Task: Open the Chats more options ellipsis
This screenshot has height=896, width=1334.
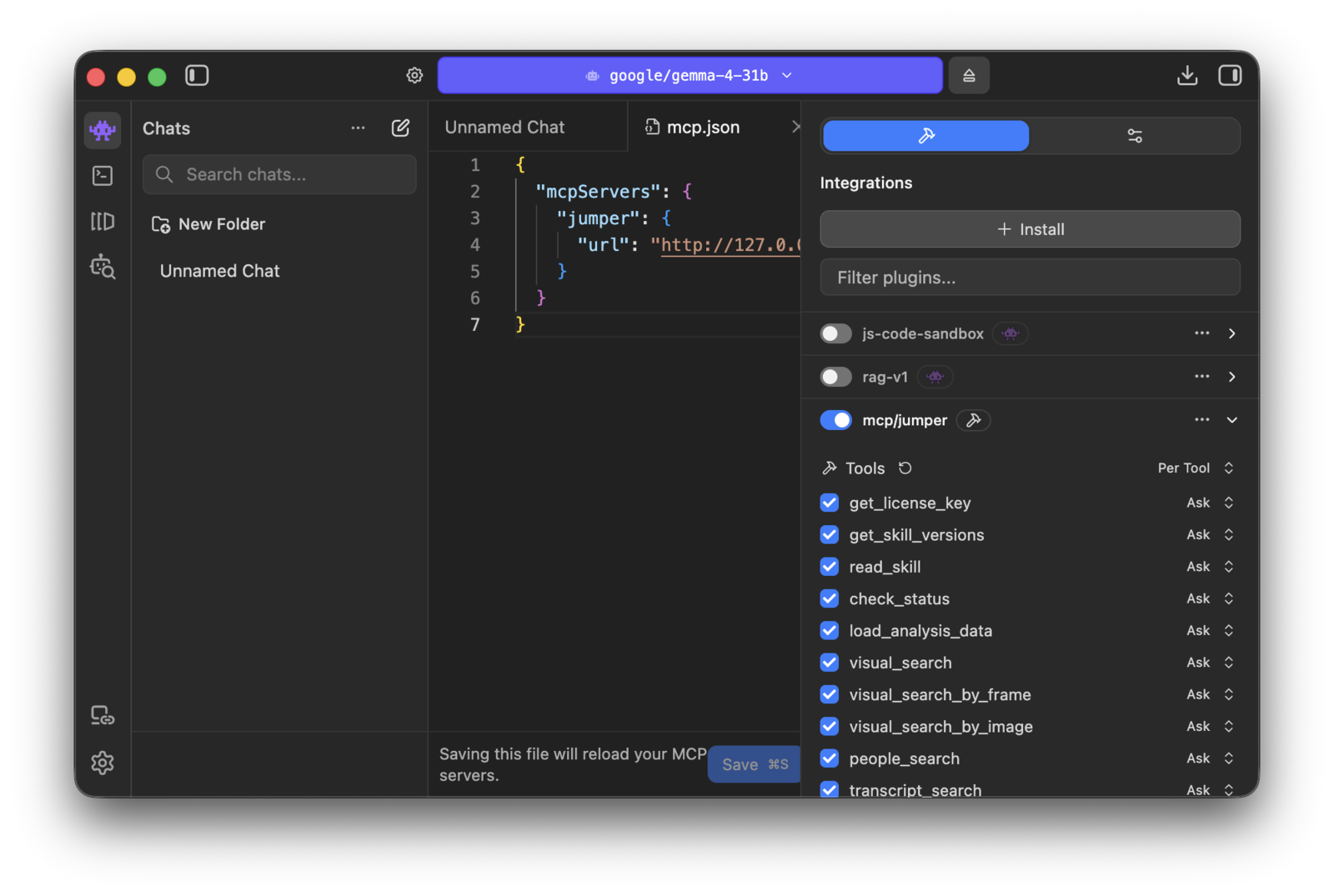Action: [358, 128]
